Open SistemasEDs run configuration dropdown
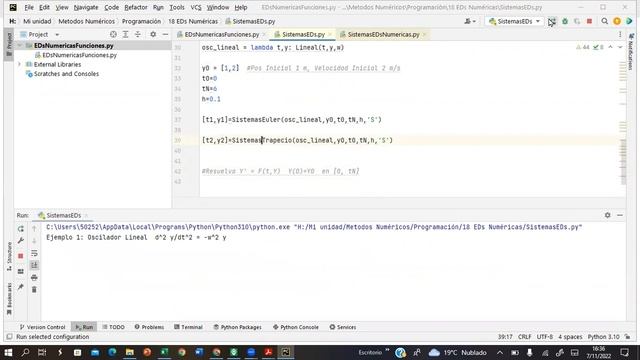 [514, 21]
